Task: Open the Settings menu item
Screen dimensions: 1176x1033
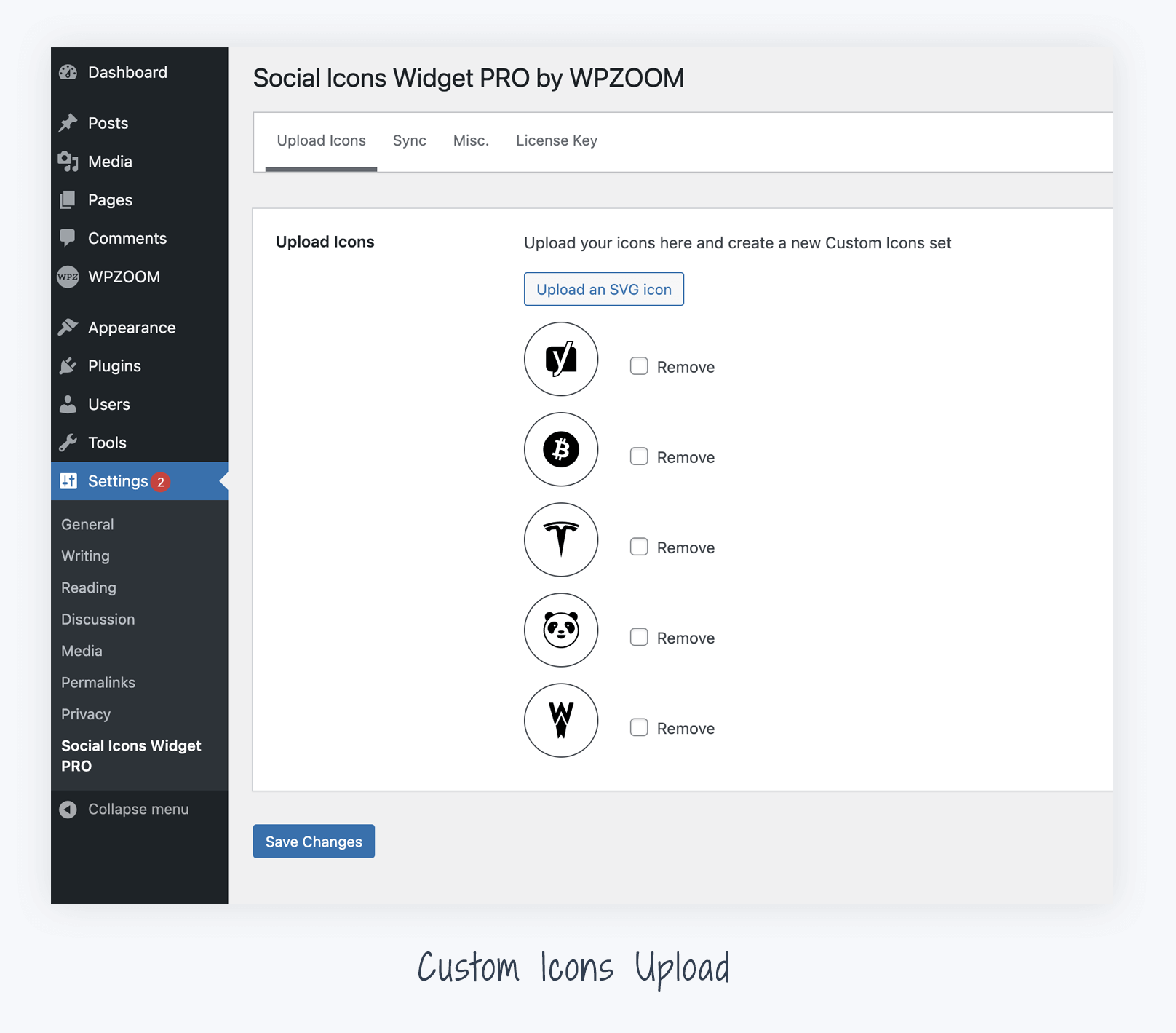Action: click(x=140, y=481)
